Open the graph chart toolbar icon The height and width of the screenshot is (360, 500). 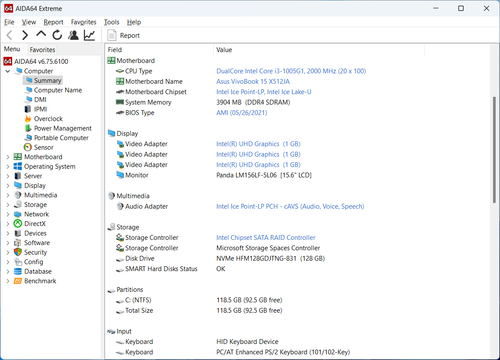89,35
